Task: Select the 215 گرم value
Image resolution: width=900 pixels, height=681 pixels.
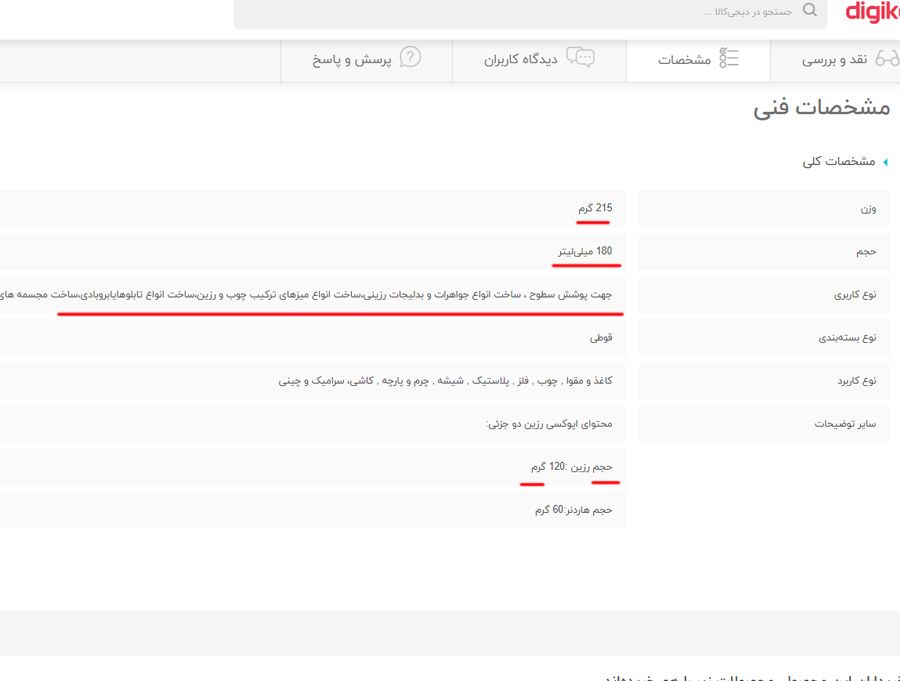Action: tap(595, 208)
